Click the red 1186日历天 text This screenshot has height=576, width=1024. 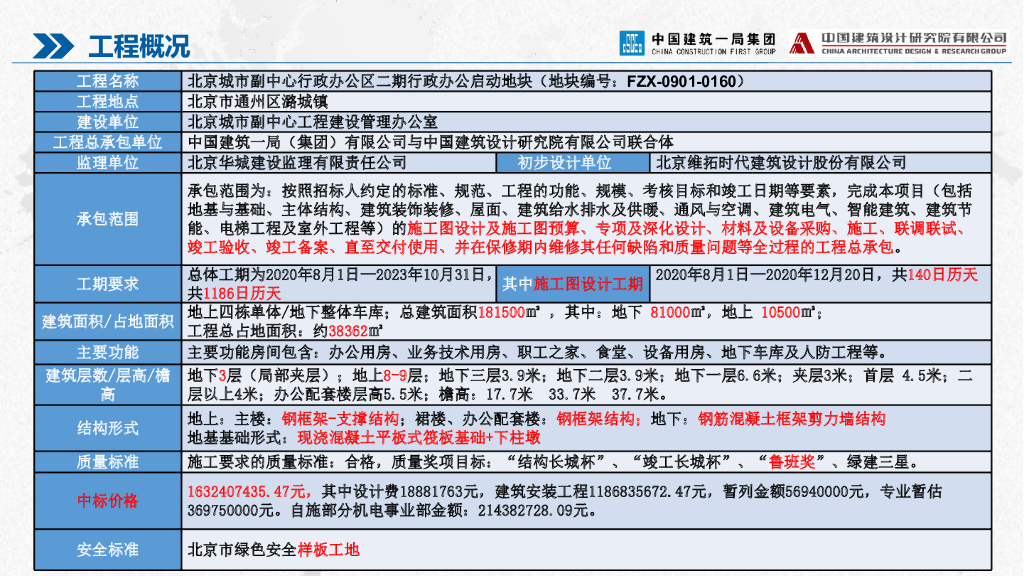(x=242, y=294)
